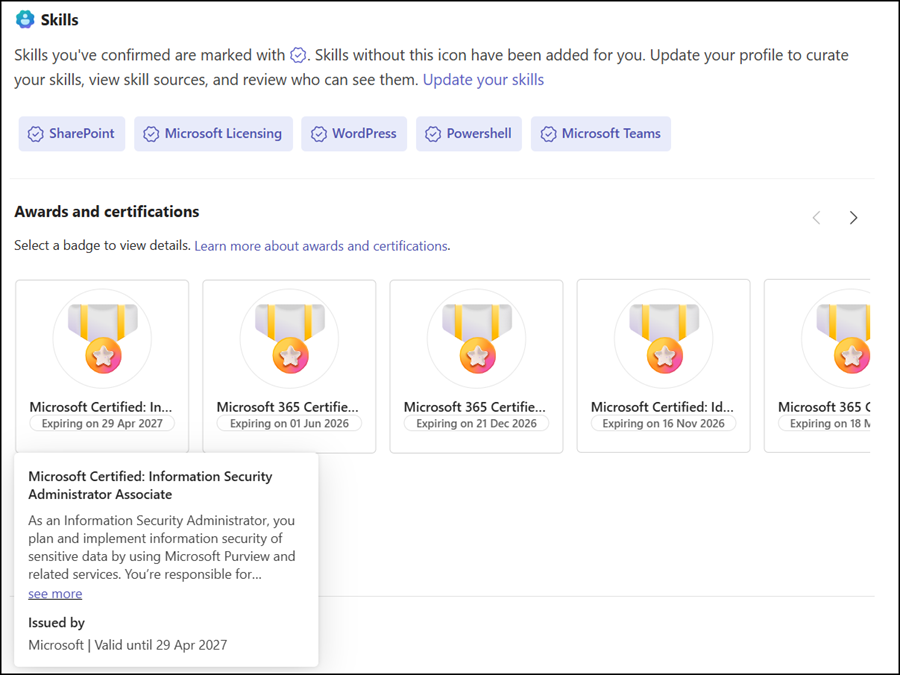Click the Select a badge to view details text
900x675 pixels.
[102, 246]
